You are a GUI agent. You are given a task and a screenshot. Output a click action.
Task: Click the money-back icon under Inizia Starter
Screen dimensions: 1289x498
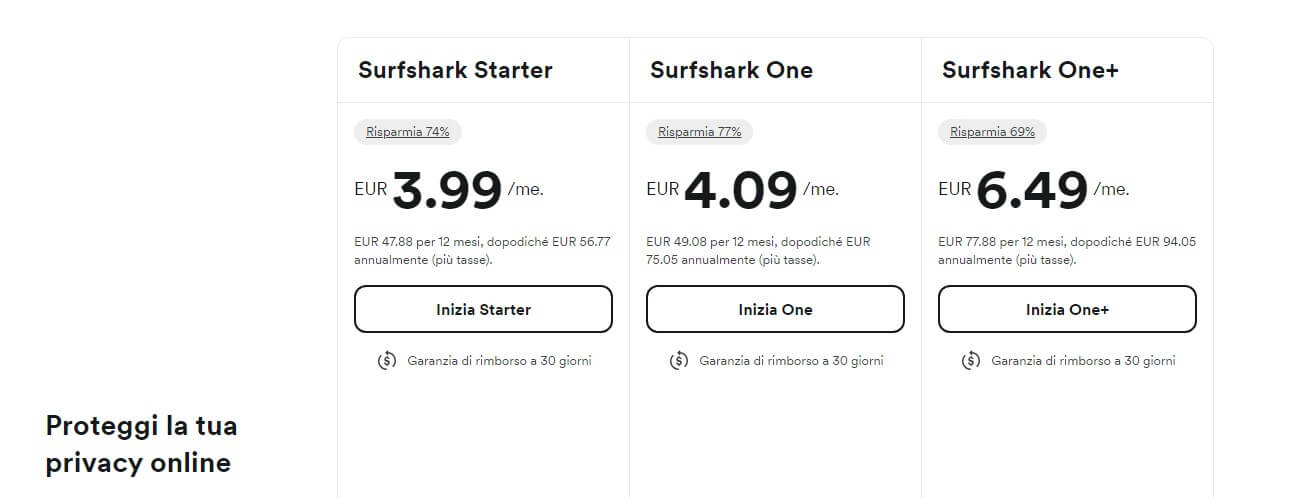coord(387,360)
